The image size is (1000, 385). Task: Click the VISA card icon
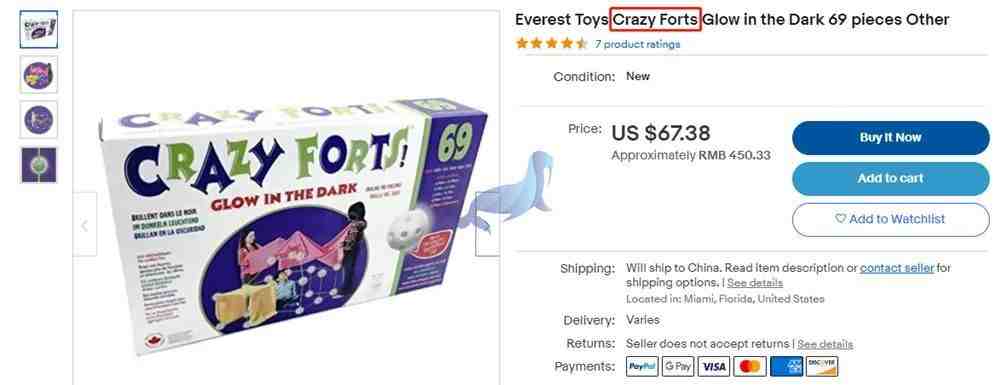[x=714, y=367]
